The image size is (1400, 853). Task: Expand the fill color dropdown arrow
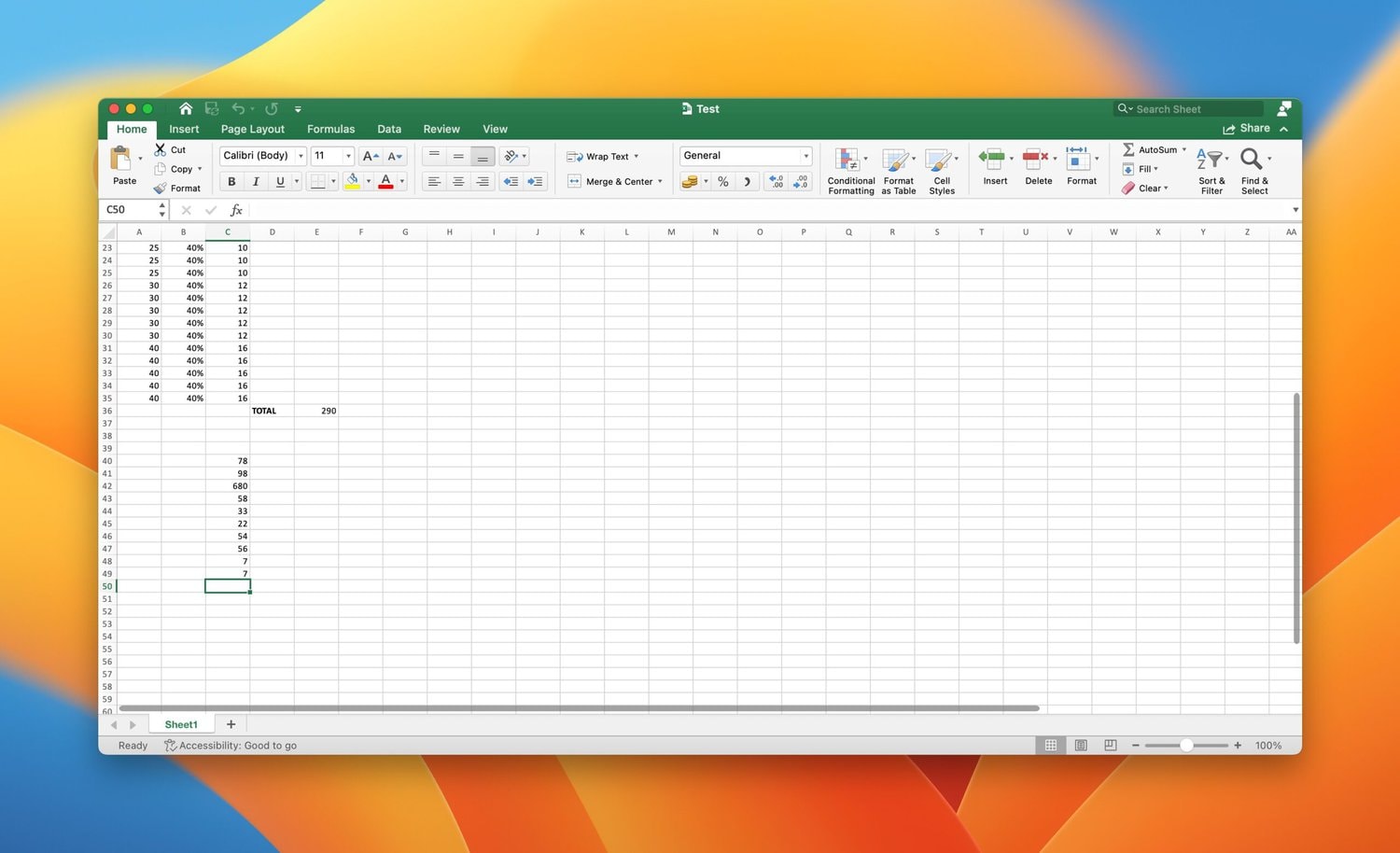[367, 181]
